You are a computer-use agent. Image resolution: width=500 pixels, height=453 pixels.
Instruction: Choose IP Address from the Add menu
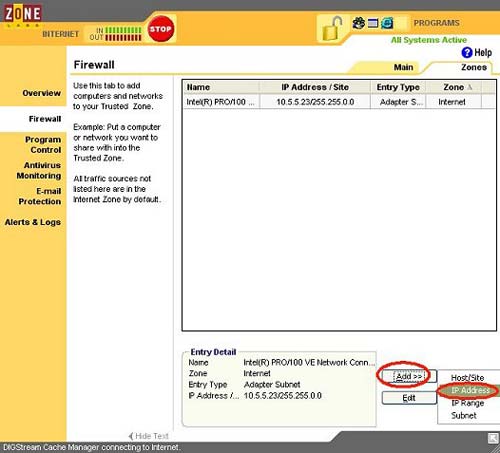470,390
